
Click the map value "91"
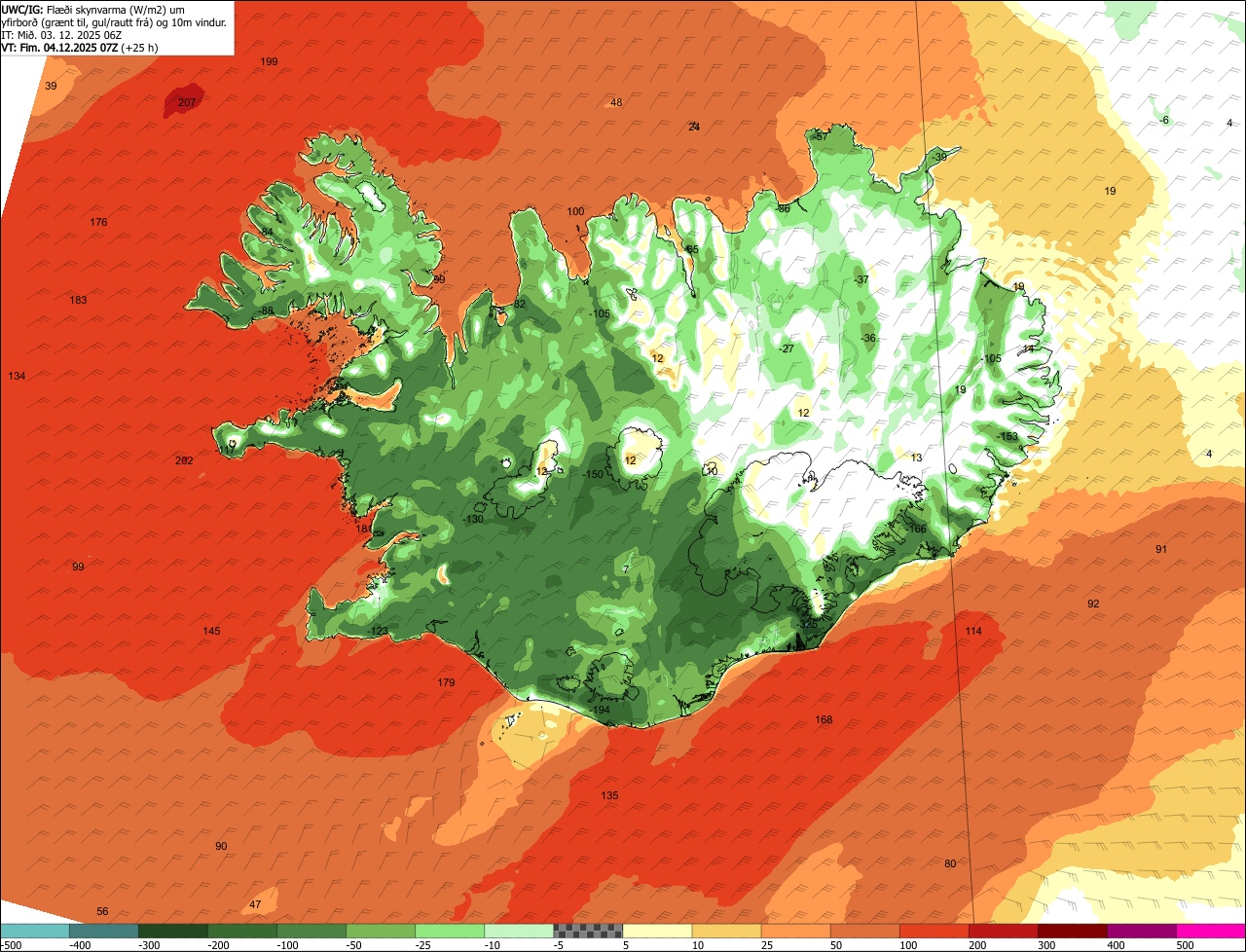pos(1161,549)
